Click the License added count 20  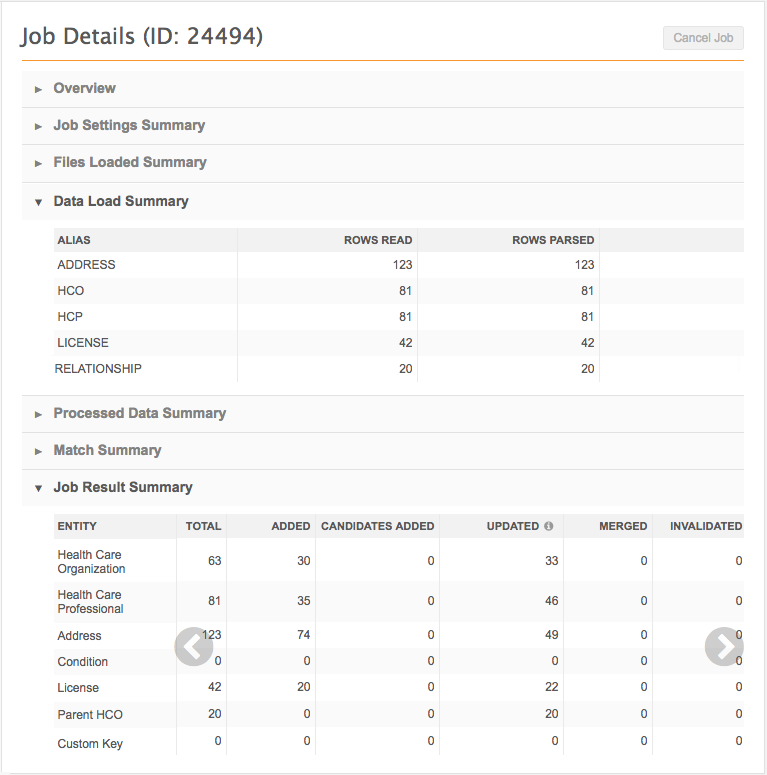303,688
